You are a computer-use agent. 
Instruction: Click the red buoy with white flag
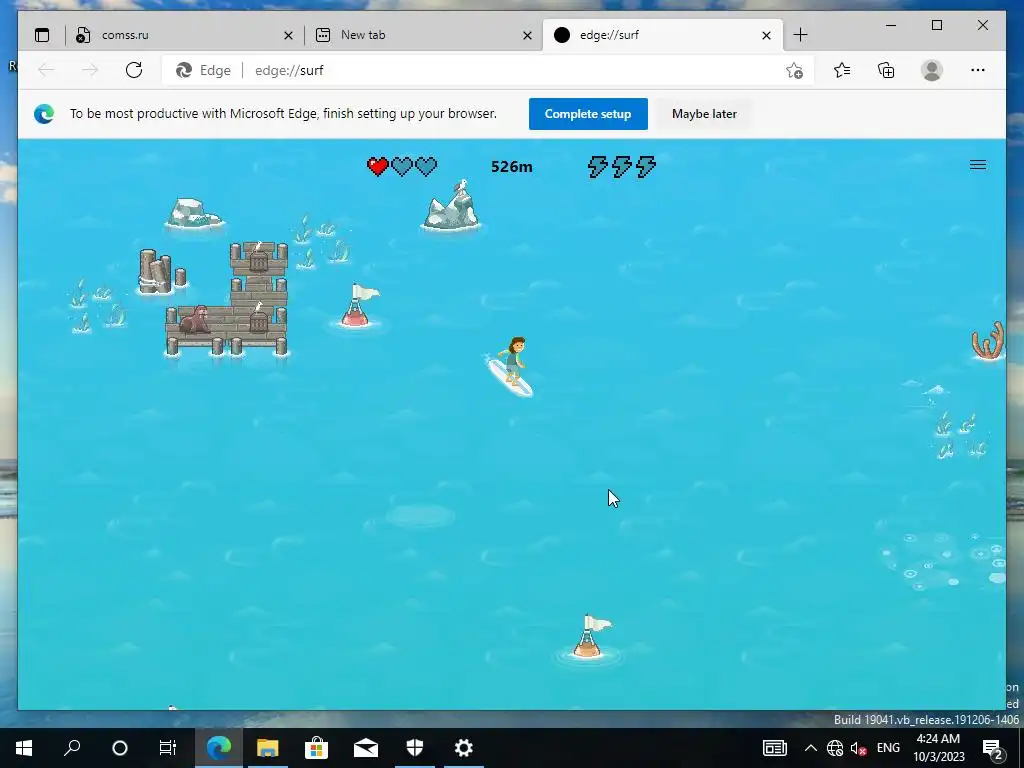359,305
